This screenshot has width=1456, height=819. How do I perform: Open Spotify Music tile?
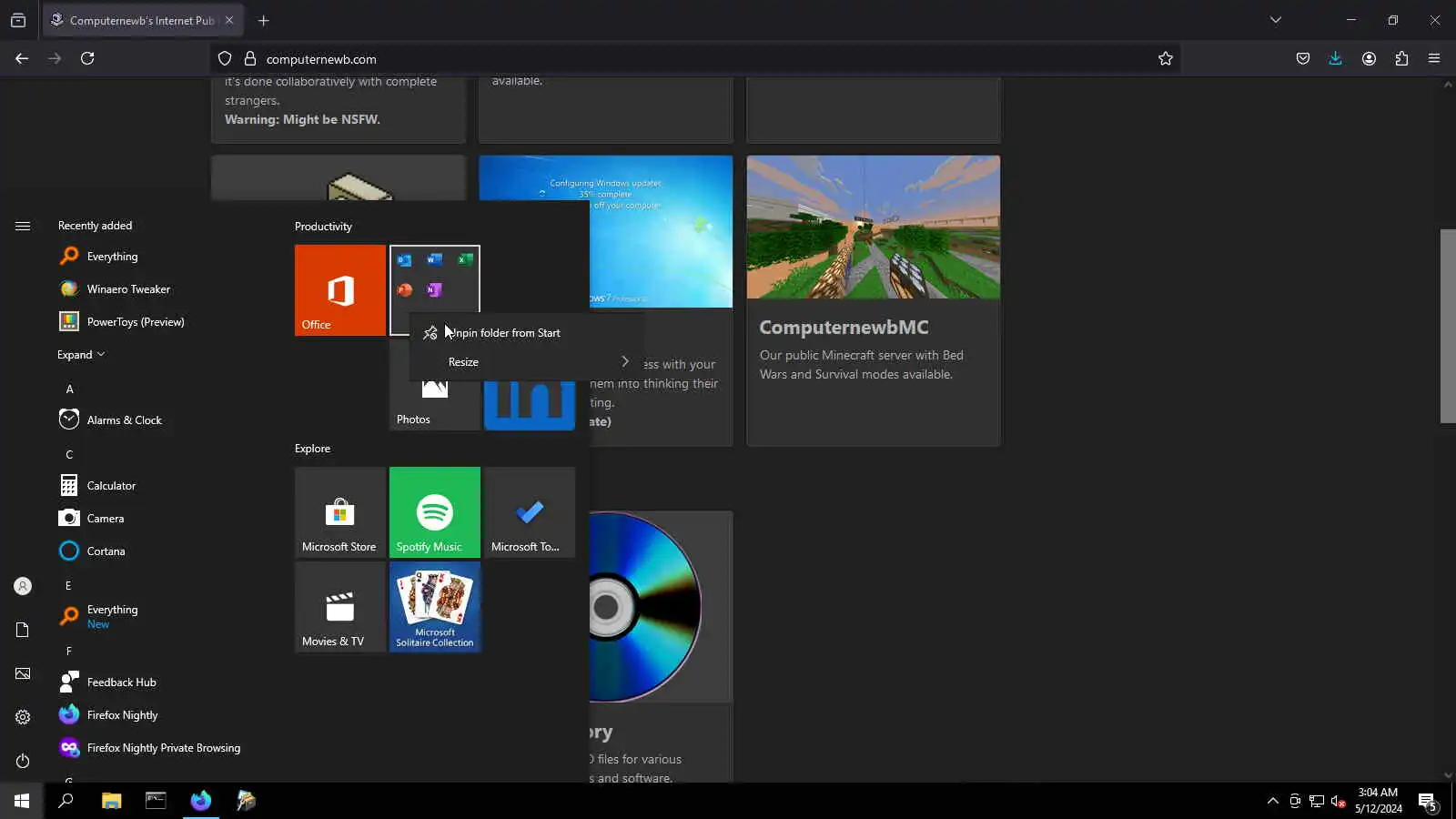coord(434,512)
